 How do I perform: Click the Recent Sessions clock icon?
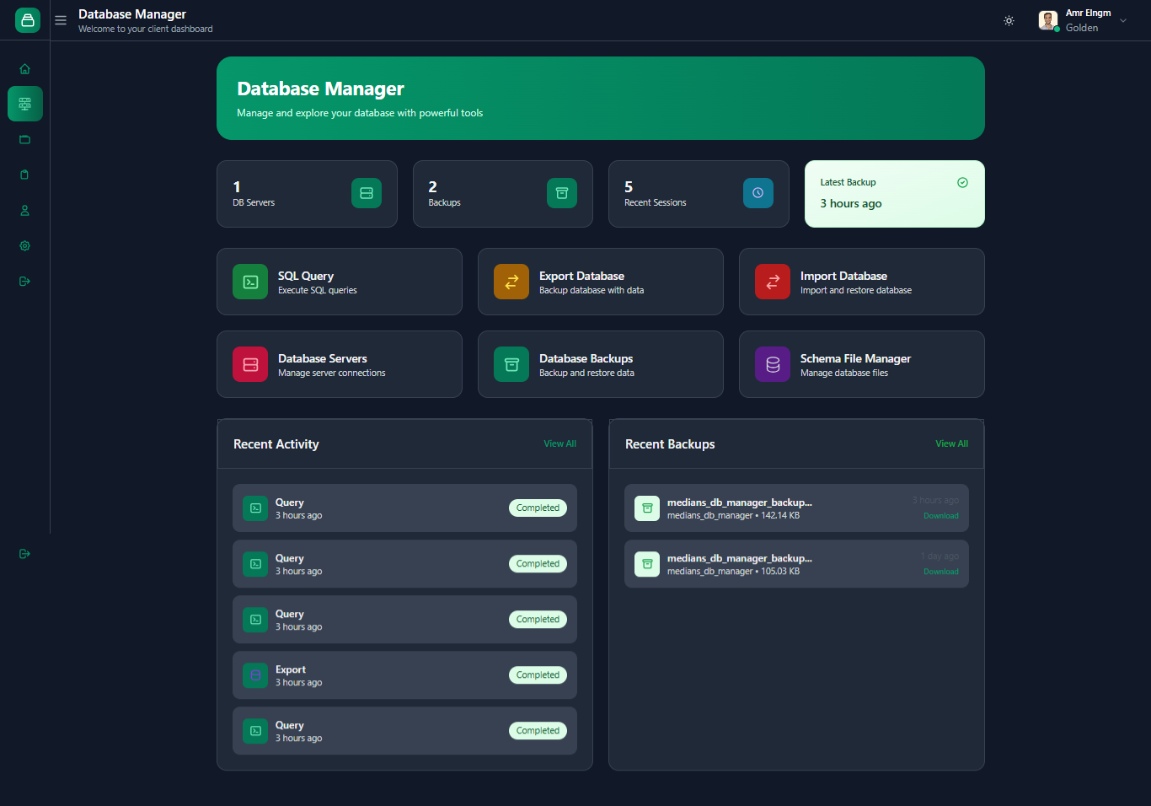click(x=757, y=193)
